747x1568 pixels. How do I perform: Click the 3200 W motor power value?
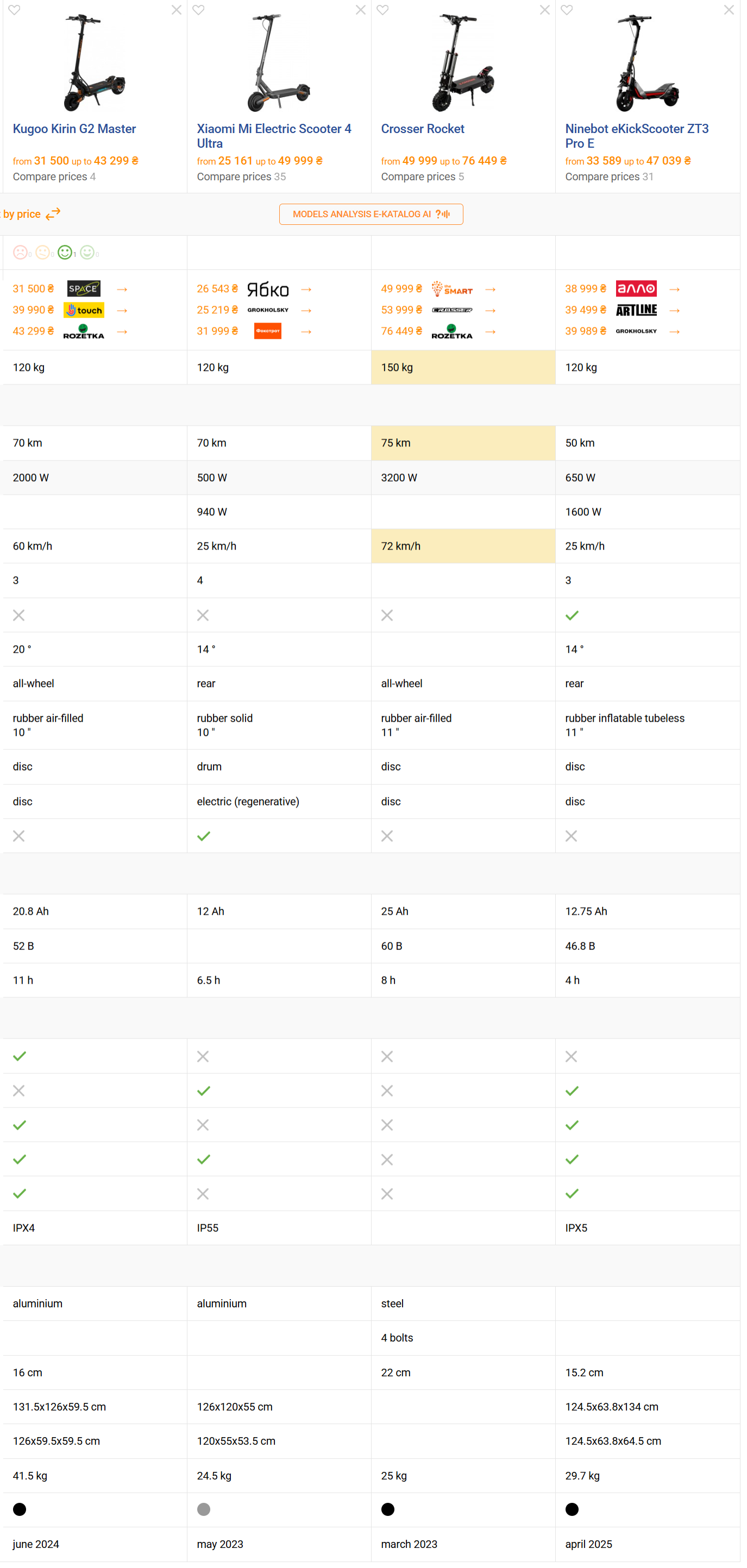(399, 477)
